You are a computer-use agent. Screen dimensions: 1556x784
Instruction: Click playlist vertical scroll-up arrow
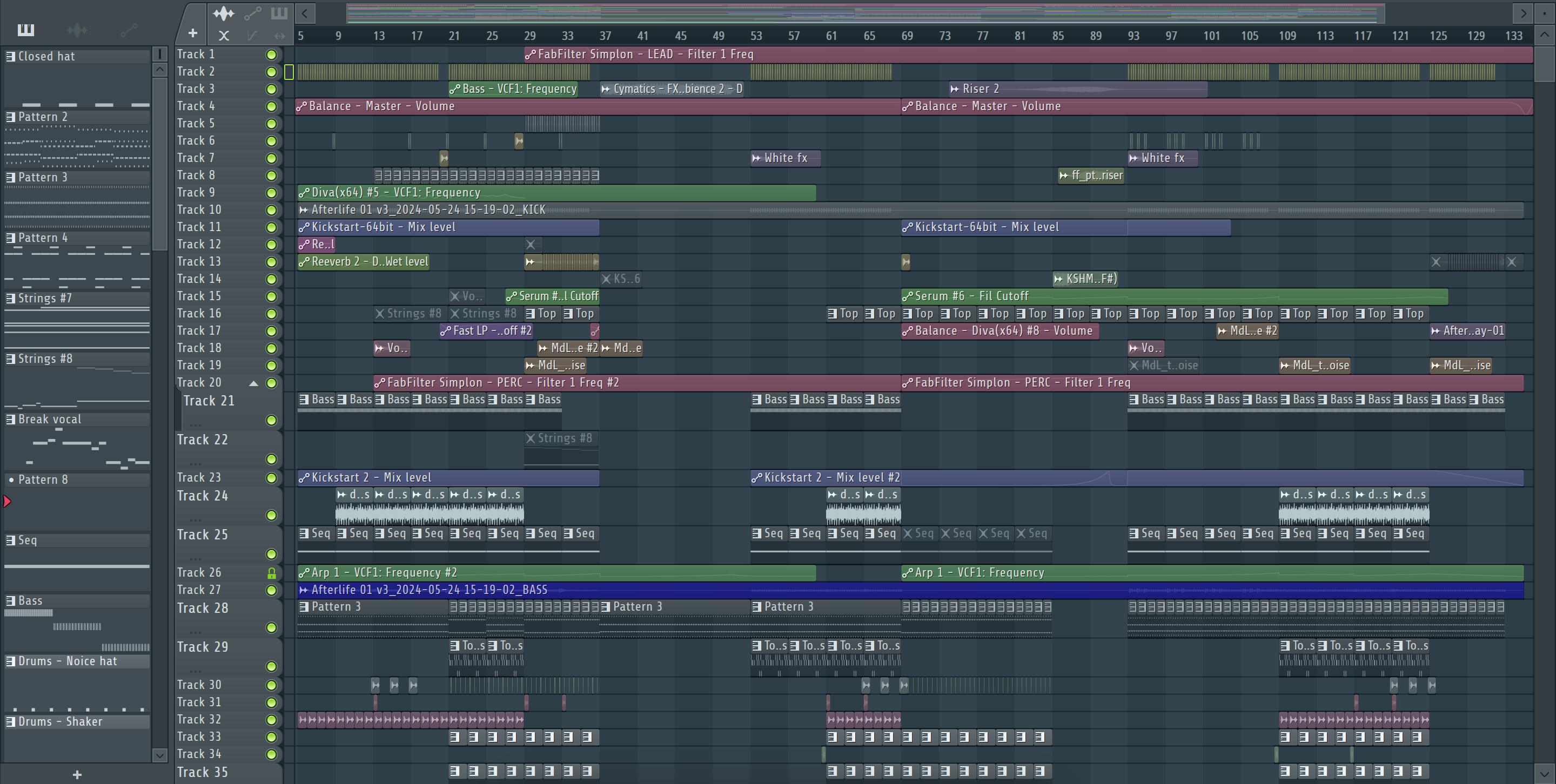click(1544, 35)
